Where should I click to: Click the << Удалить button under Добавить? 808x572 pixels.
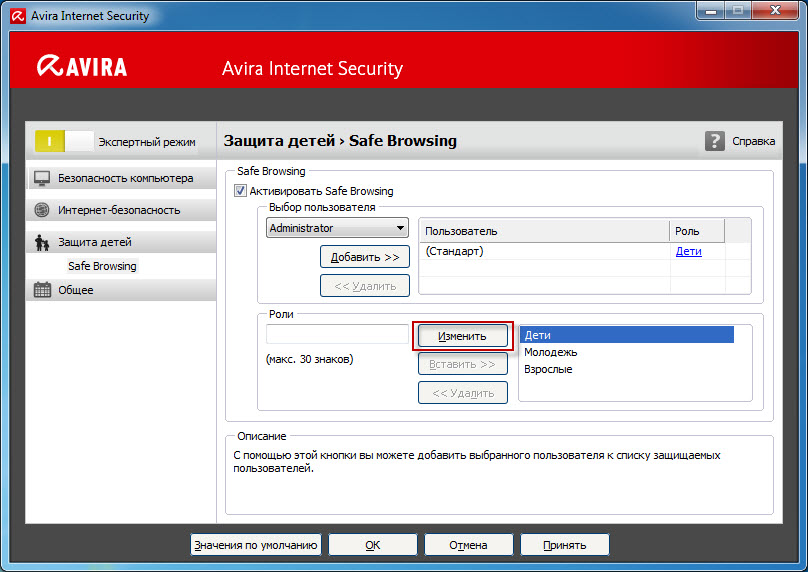[365, 286]
